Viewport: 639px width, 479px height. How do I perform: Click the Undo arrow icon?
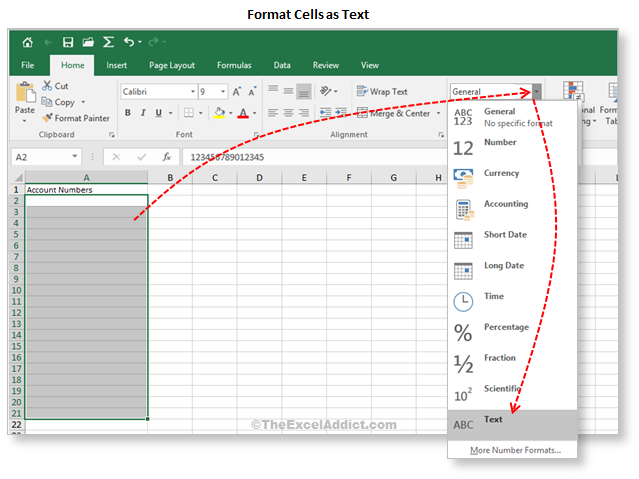coord(129,42)
